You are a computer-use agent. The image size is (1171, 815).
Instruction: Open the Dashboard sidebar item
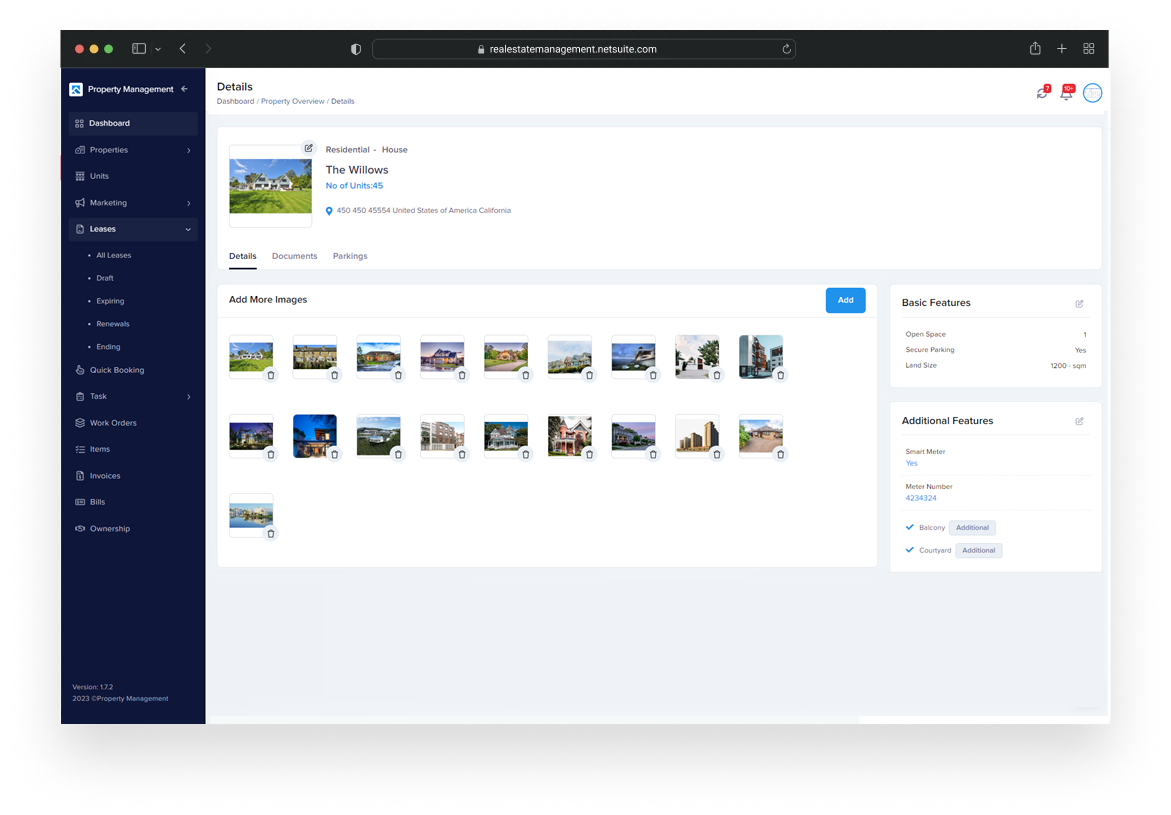pos(133,123)
